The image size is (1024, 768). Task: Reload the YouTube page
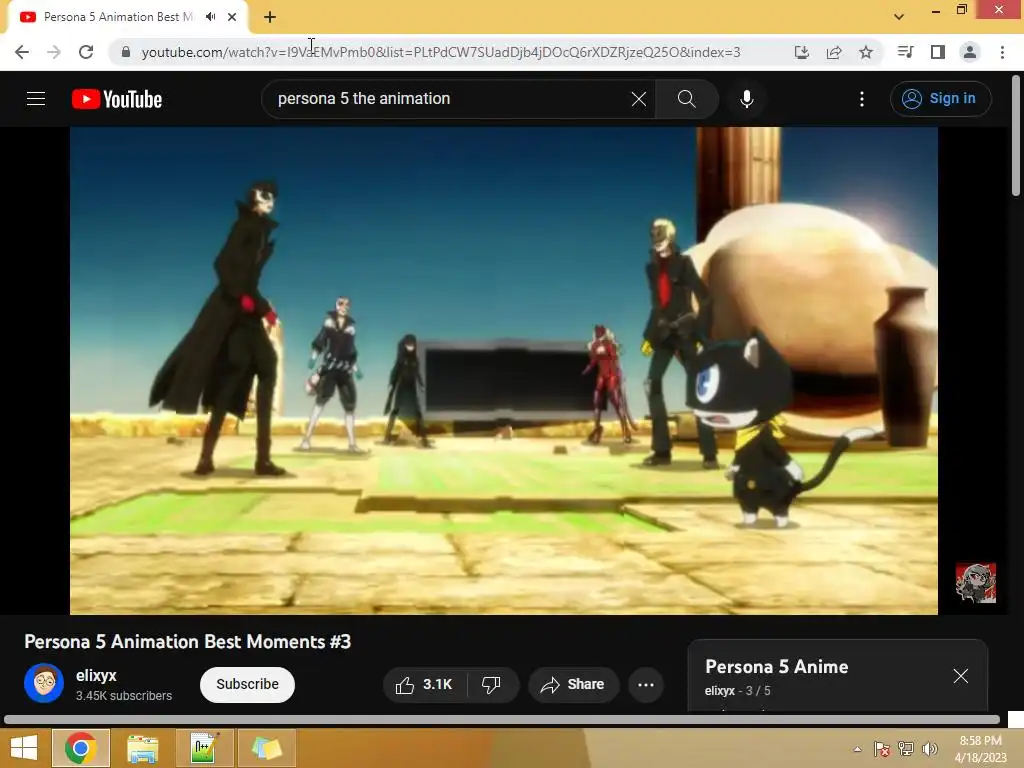click(86, 52)
